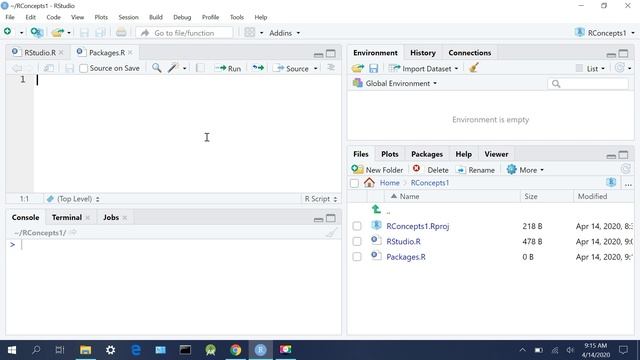Switch to the Packages tab

pos(427,154)
